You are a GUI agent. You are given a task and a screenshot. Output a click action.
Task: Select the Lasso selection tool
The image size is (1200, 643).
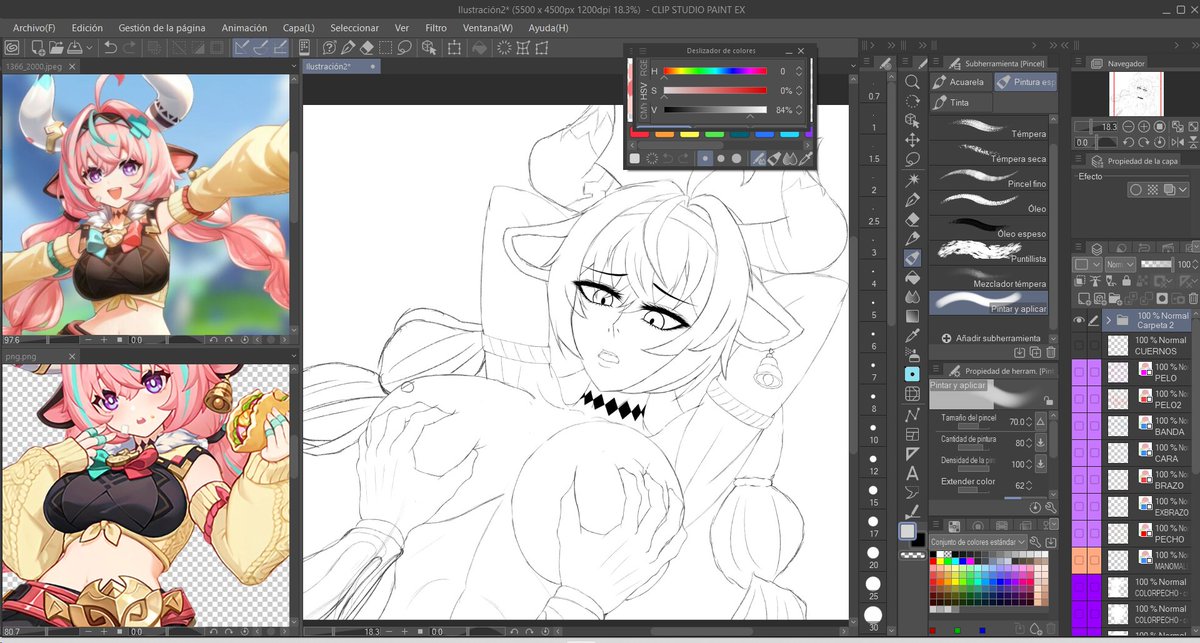(x=912, y=159)
